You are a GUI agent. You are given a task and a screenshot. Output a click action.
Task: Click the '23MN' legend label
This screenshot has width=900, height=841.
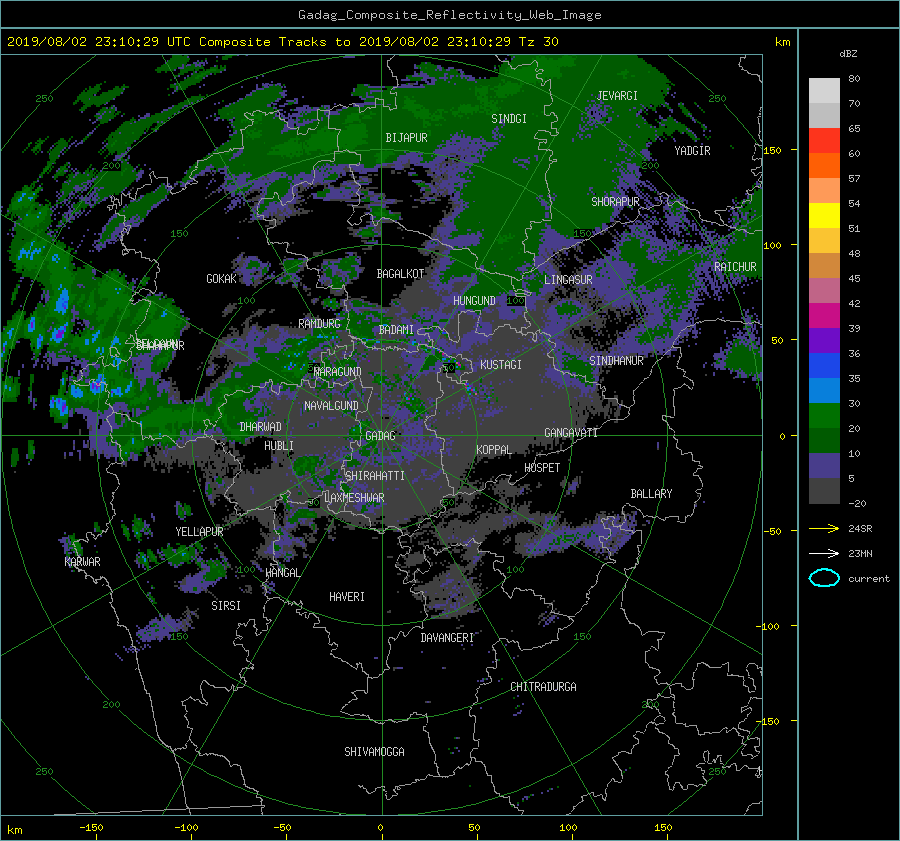click(860, 553)
